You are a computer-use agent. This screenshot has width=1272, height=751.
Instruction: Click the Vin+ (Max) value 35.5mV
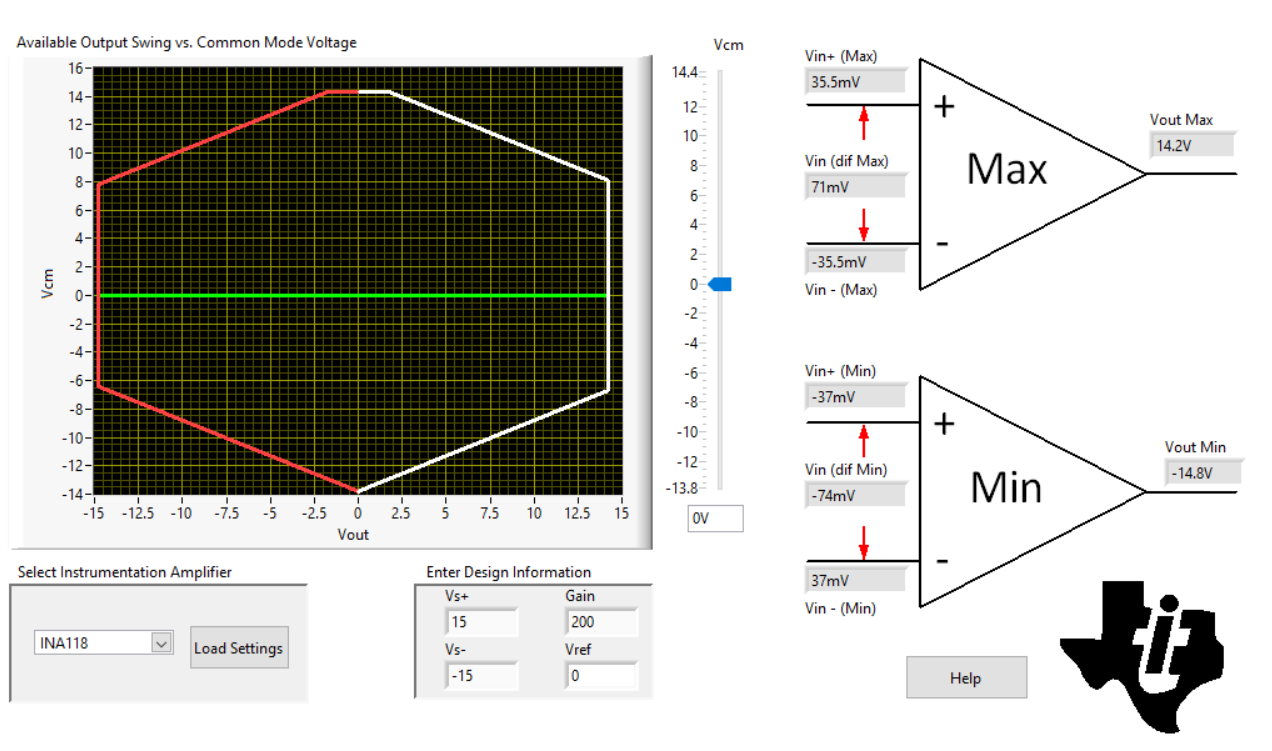coord(855,82)
